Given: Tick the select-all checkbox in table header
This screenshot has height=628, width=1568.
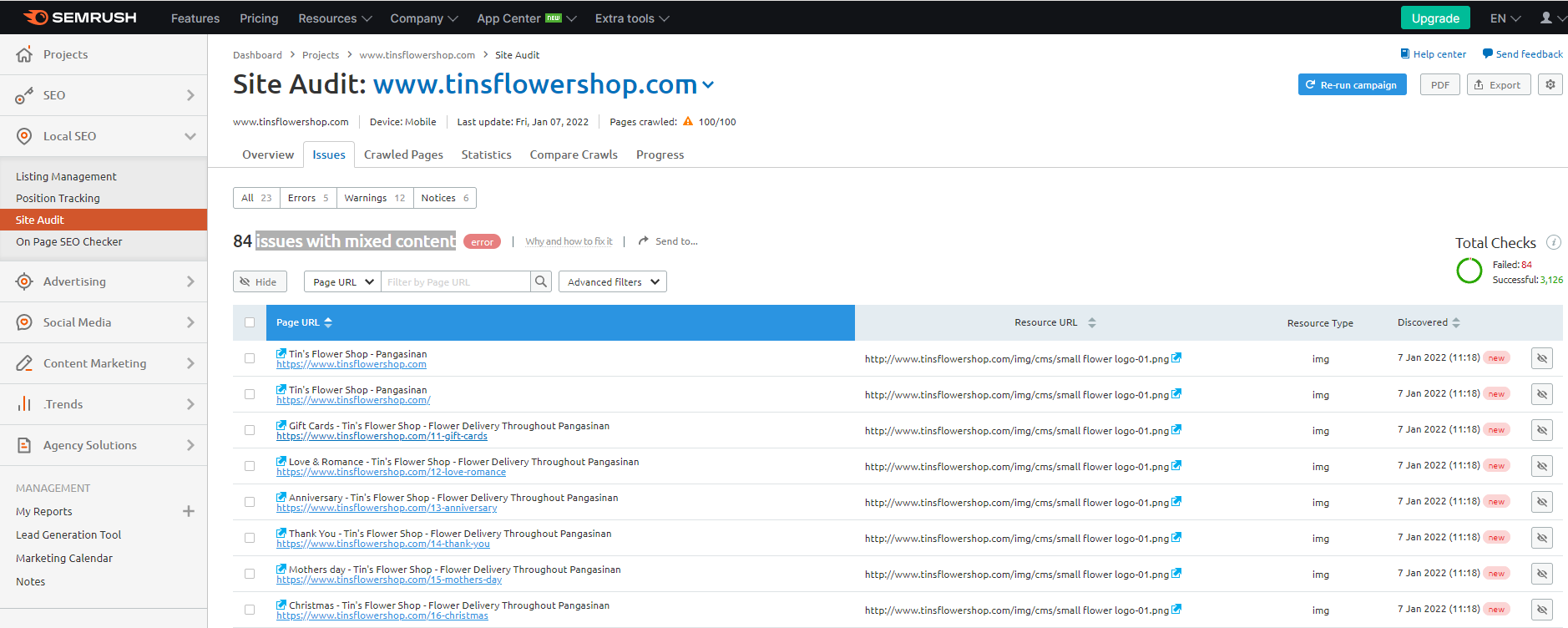Looking at the screenshot, I should 250,322.
